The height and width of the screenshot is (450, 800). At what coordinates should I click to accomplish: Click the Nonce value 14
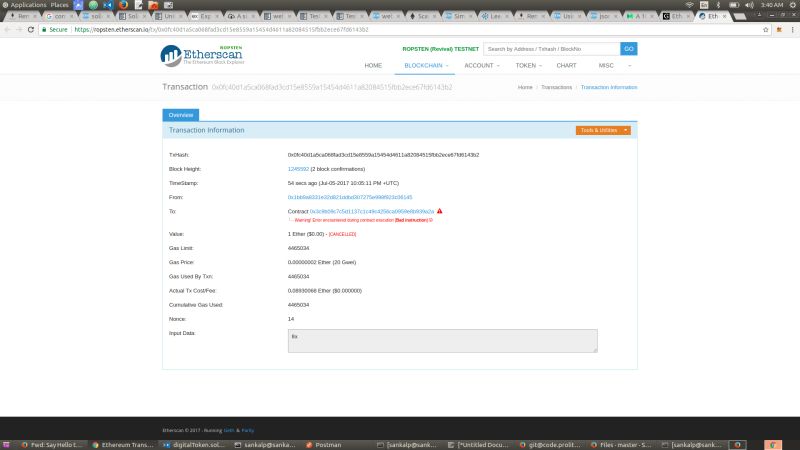tap(291, 319)
